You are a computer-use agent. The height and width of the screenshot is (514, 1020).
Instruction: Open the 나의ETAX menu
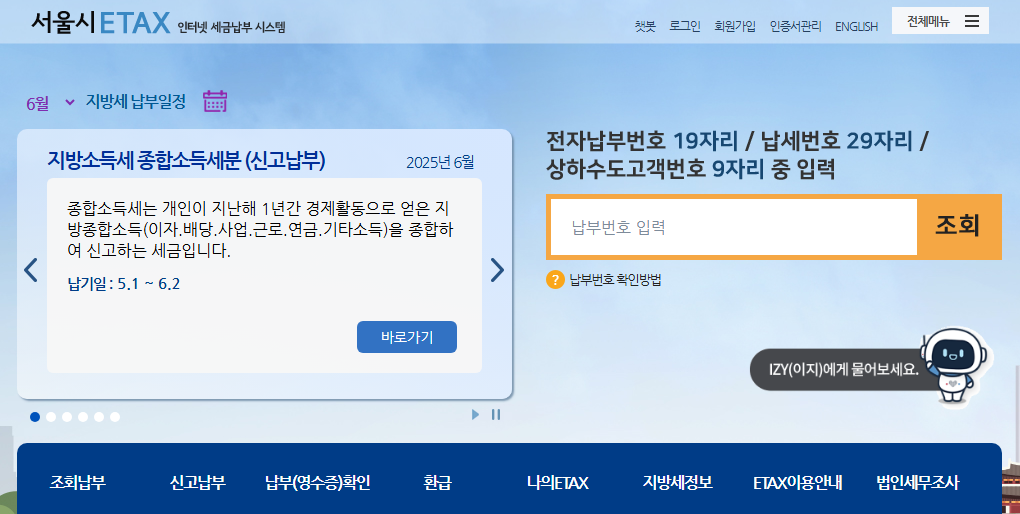click(x=557, y=483)
